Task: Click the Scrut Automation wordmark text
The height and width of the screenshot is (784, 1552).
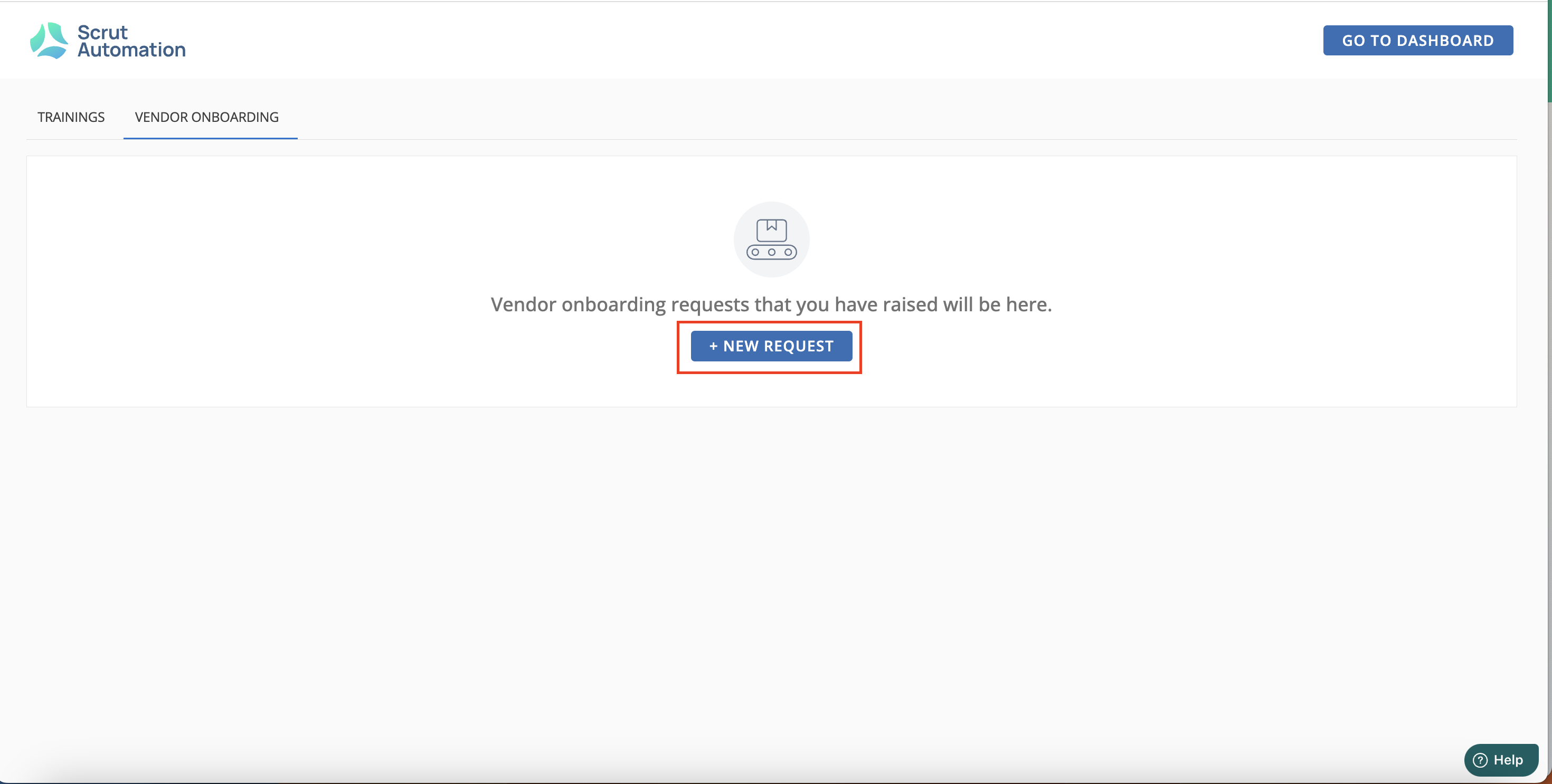Action: point(131,40)
